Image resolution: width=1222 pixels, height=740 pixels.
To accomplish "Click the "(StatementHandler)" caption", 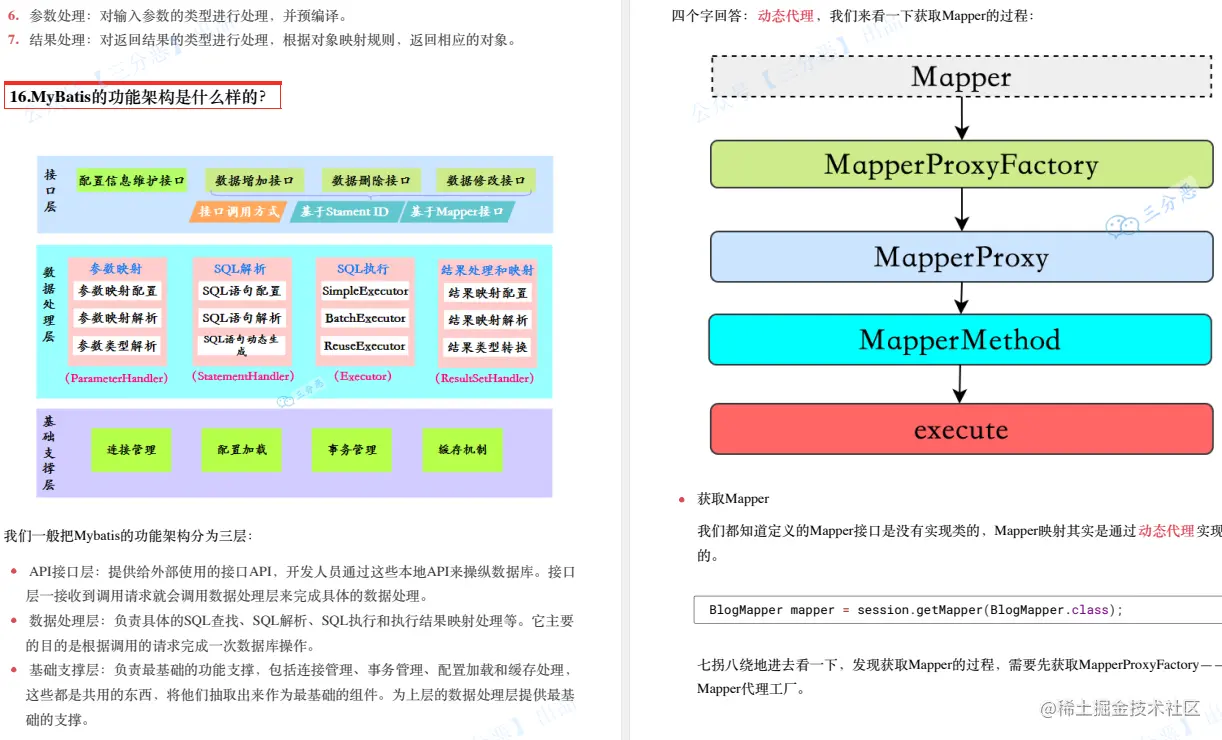I will [243, 377].
